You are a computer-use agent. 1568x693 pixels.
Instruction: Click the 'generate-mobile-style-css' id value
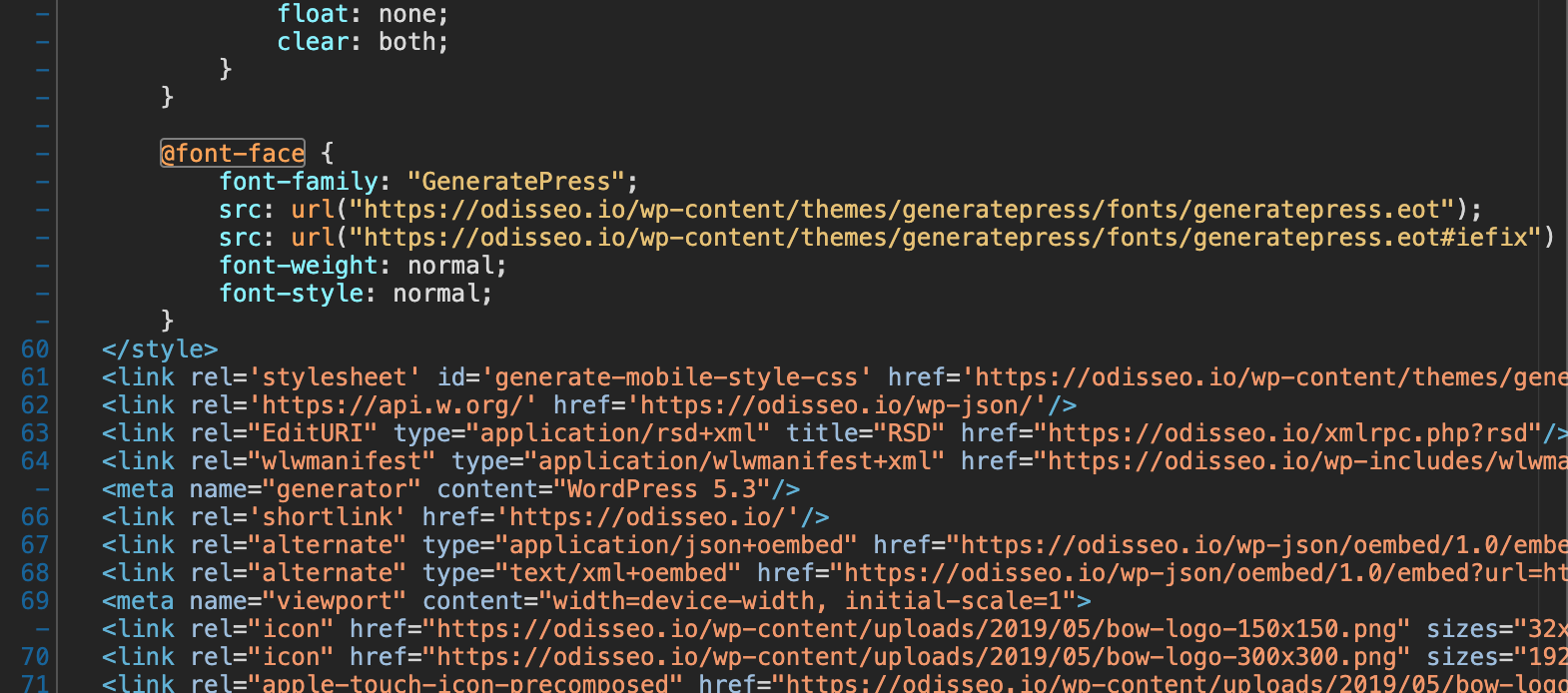[676, 377]
